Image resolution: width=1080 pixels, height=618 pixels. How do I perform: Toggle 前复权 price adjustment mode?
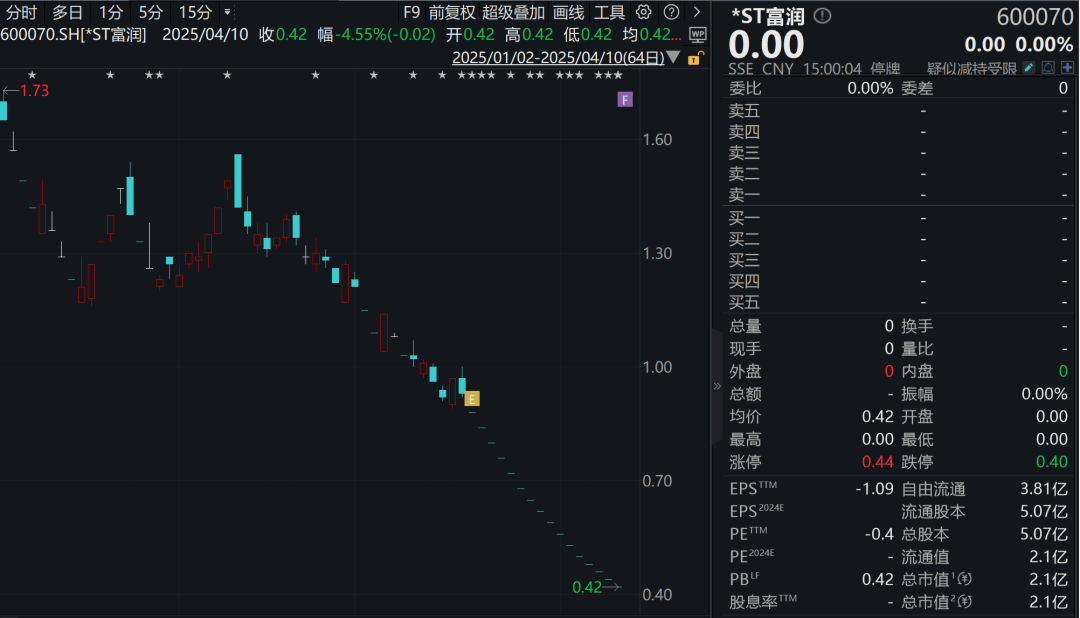[452, 12]
